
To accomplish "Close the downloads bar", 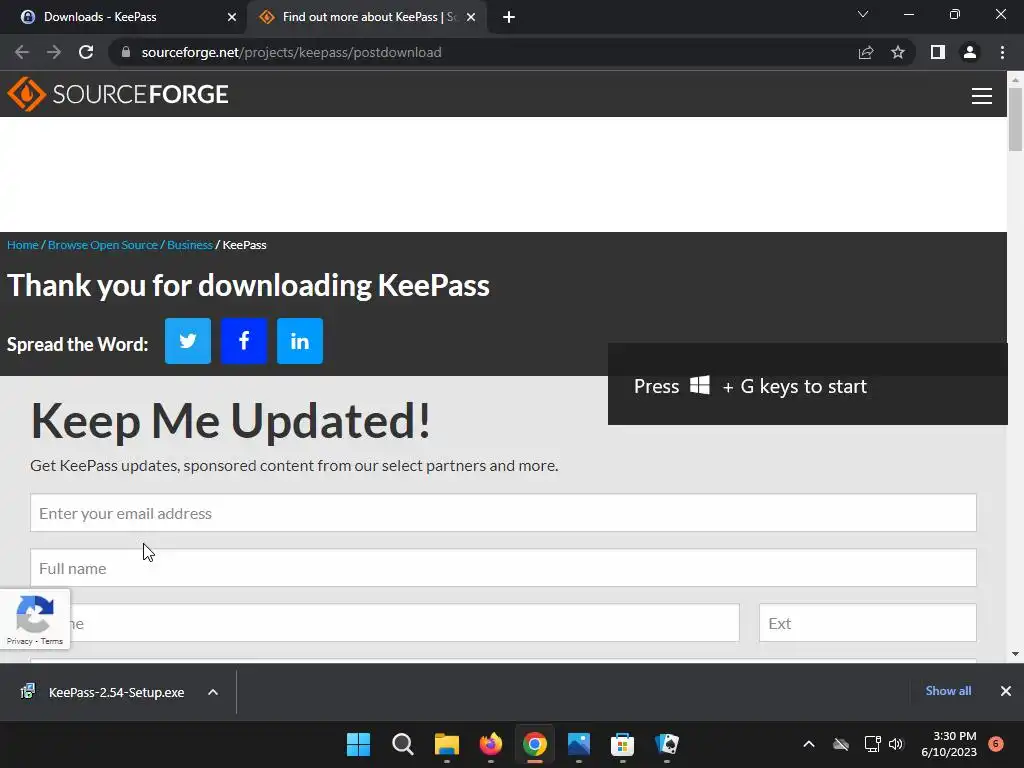I will (x=1006, y=691).
